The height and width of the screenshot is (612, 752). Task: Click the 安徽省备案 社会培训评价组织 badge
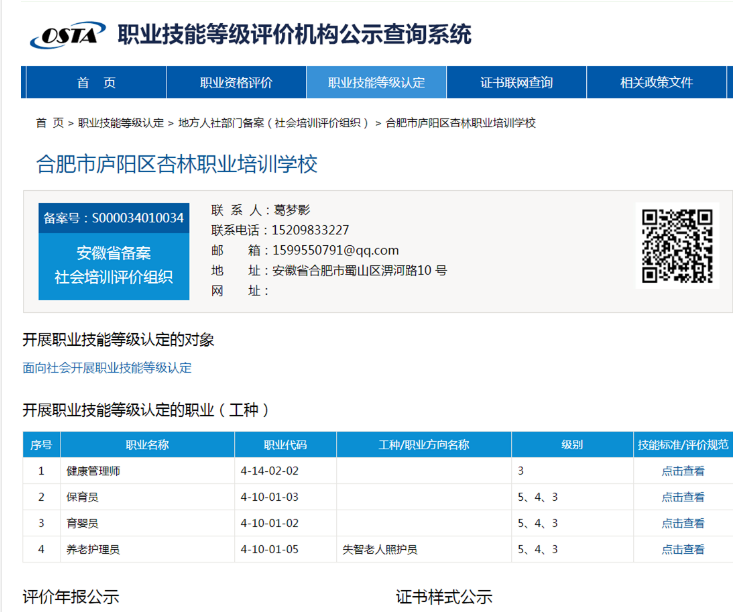tap(114, 266)
